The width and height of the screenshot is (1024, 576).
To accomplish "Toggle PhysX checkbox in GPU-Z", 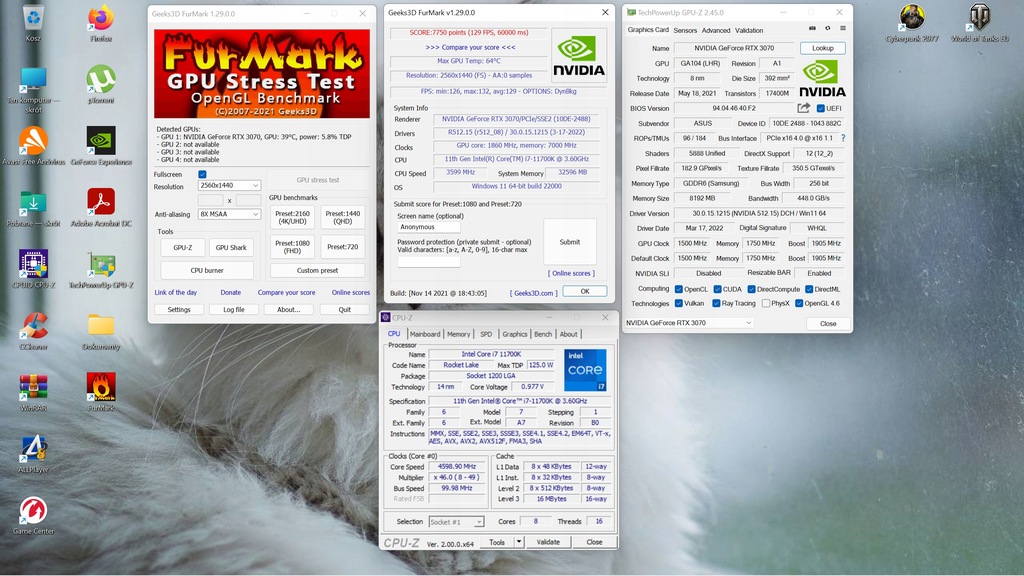I will click(765, 304).
